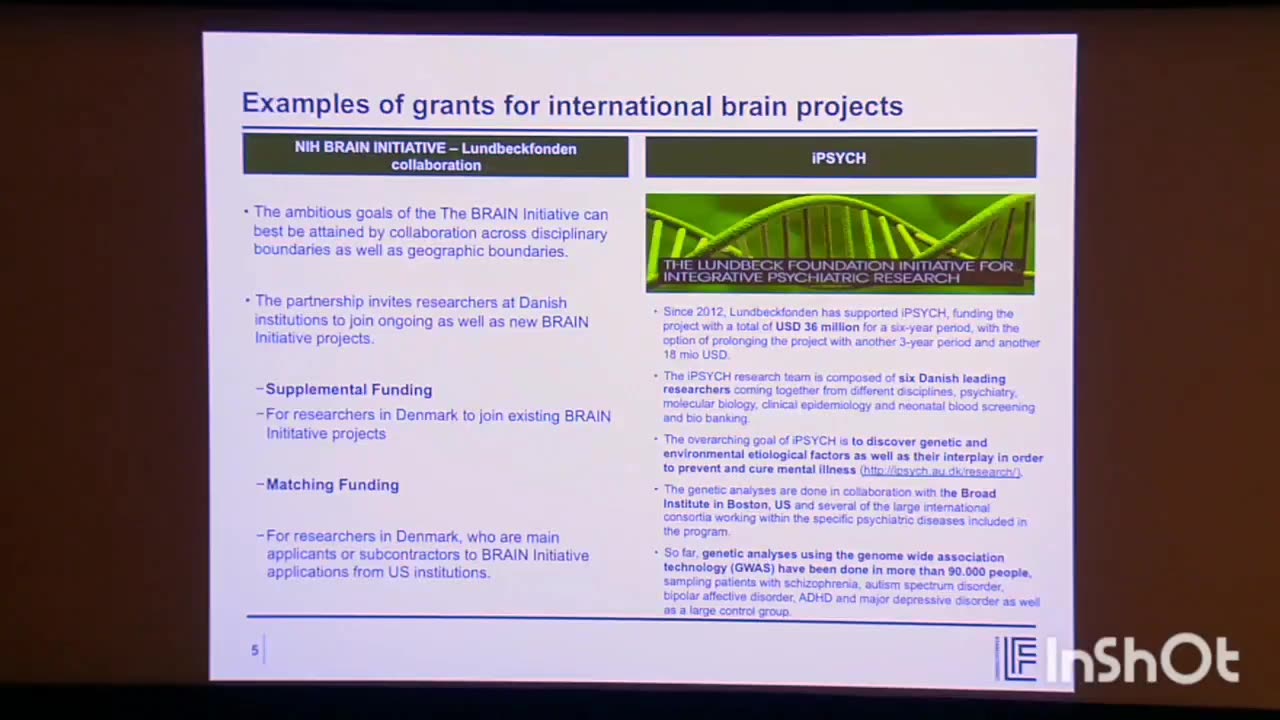Select the 'NIH BRAIN INITIATIVE – Lundbeckfonden collaboration' header
Viewport: 1280px width, 720px height.
(x=435, y=157)
